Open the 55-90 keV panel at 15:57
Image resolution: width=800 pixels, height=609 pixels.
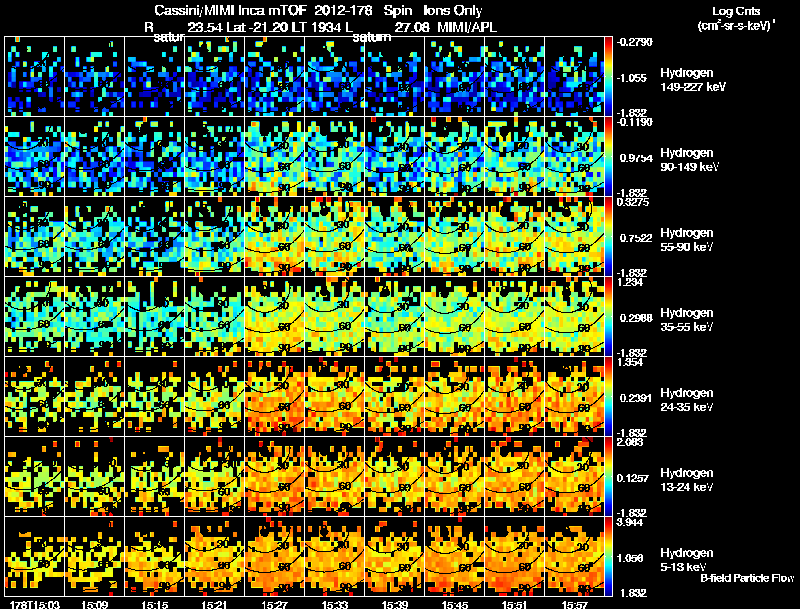click(x=574, y=236)
